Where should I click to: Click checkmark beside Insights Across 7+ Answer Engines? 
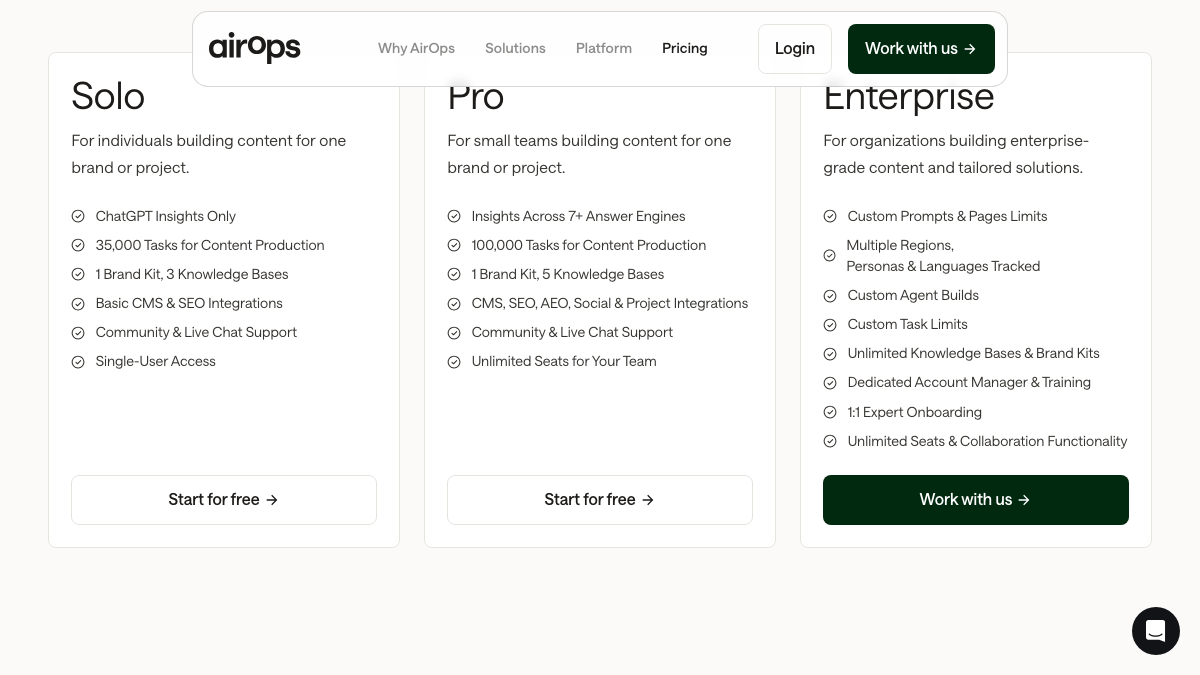454,216
